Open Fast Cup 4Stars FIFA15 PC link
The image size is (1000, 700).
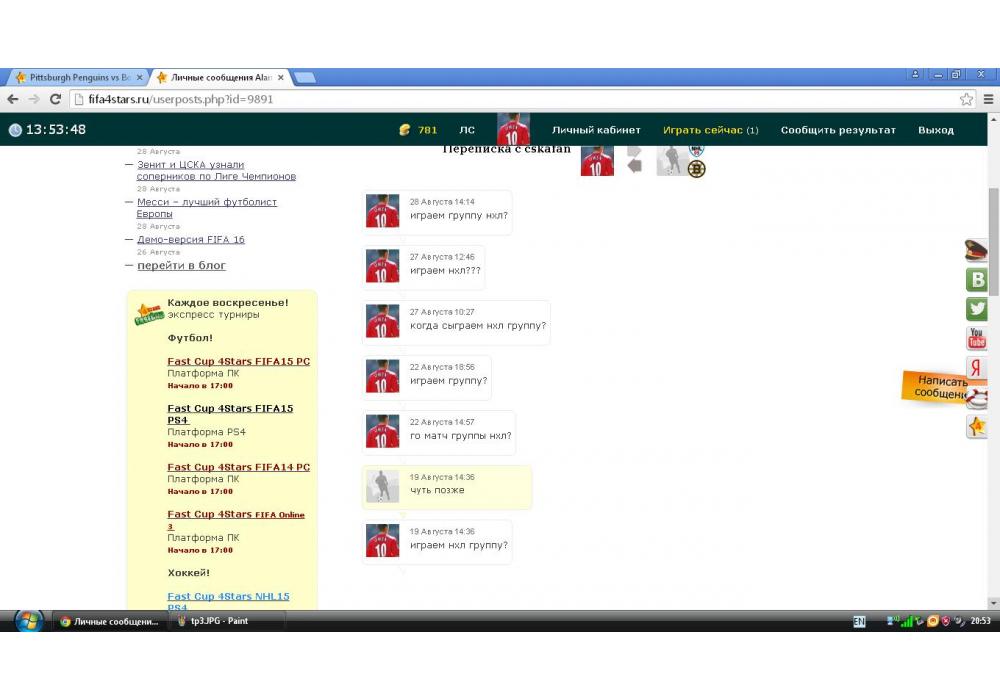point(238,361)
